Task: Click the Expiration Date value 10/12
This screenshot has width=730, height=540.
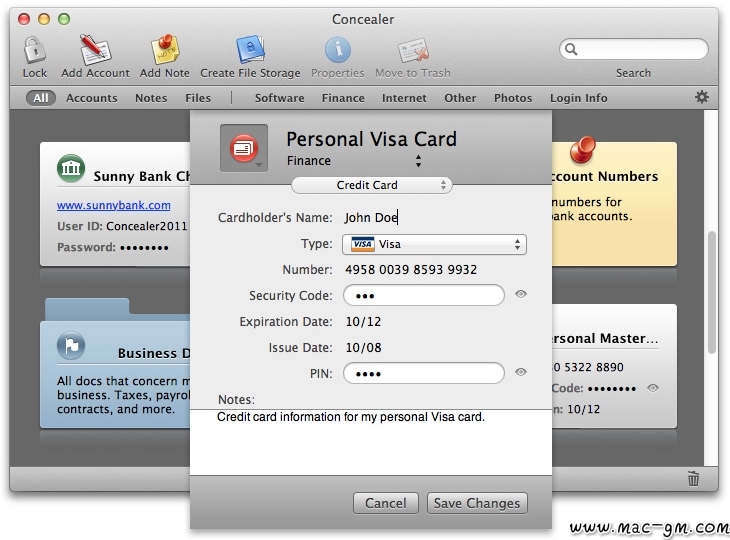Action: 363,322
